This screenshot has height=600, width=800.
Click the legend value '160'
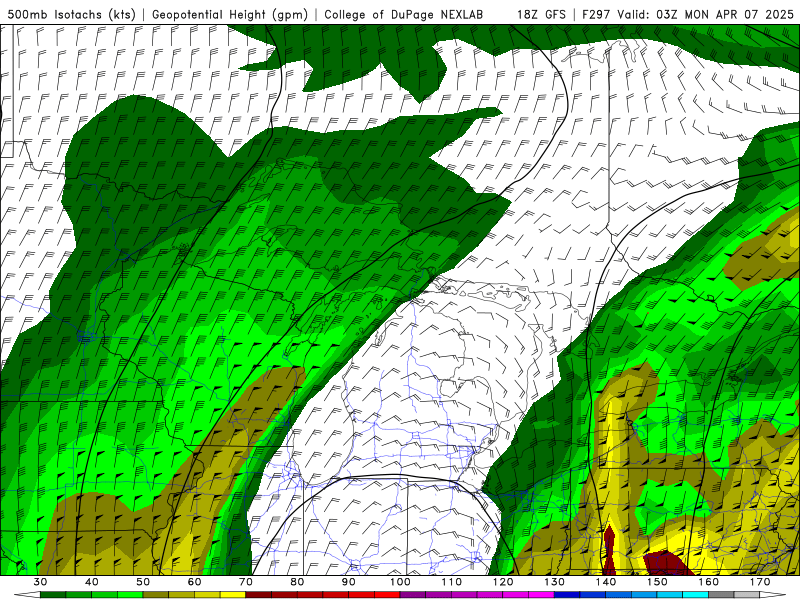(x=709, y=582)
